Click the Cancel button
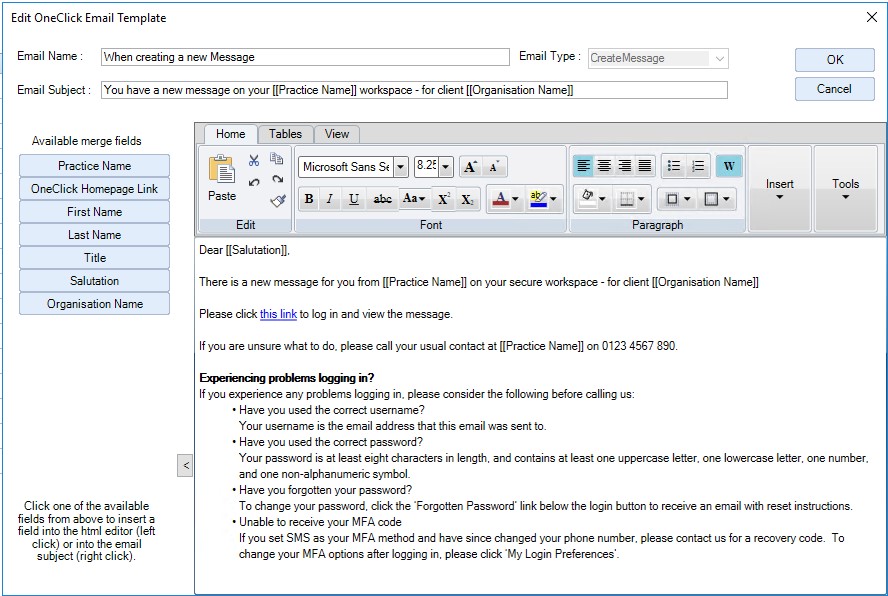888x596 pixels. coord(834,89)
